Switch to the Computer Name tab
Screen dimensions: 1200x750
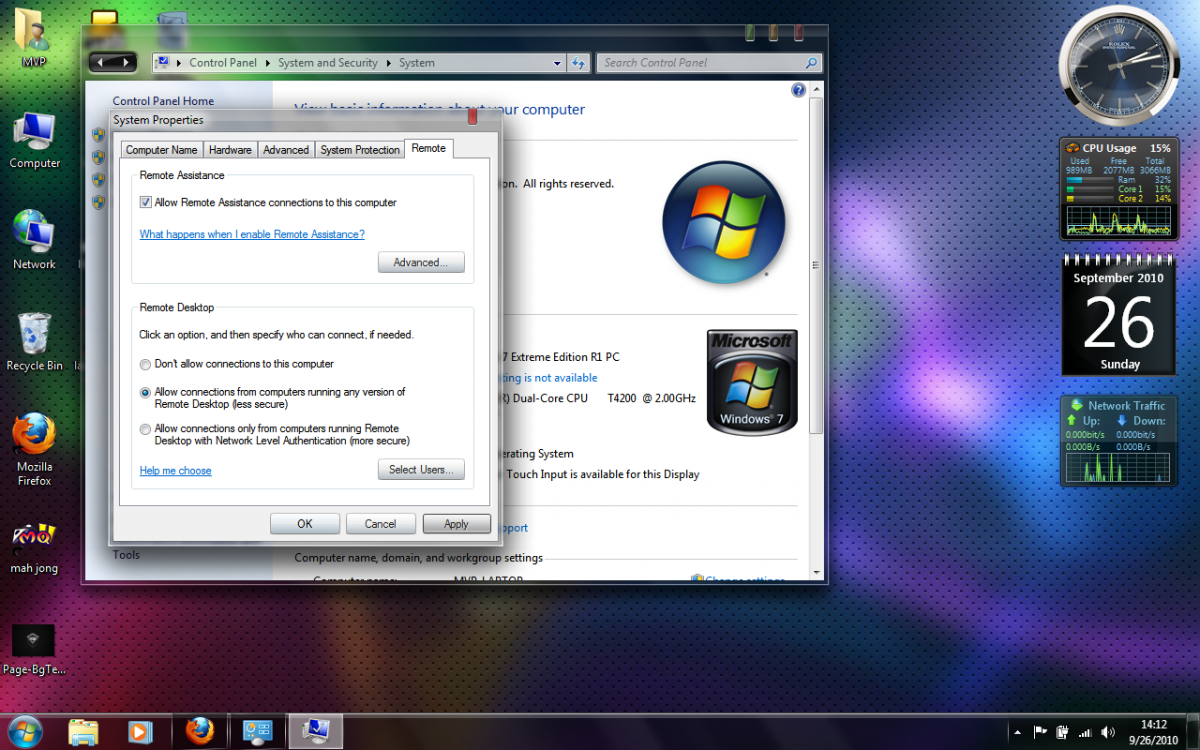(161, 150)
